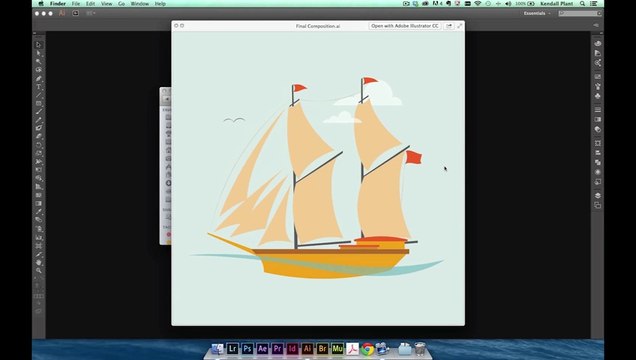
Task: Pick the Pencil tool
Action: click(x=39, y=120)
